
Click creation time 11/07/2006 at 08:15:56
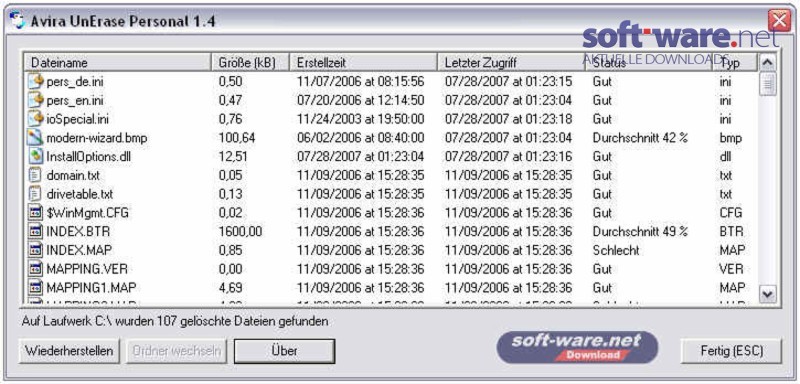[361, 81]
